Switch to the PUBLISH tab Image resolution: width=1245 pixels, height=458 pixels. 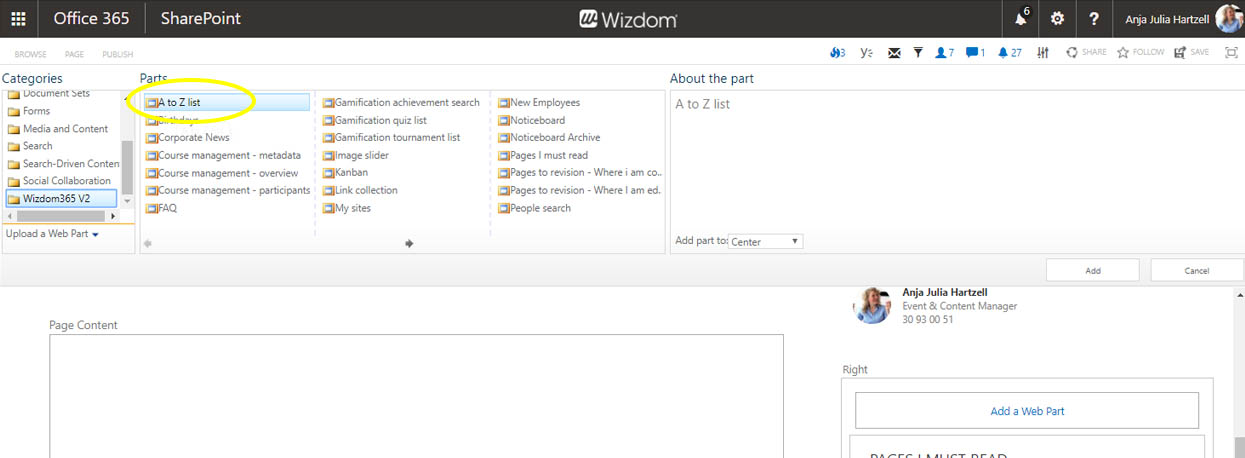click(x=117, y=54)
